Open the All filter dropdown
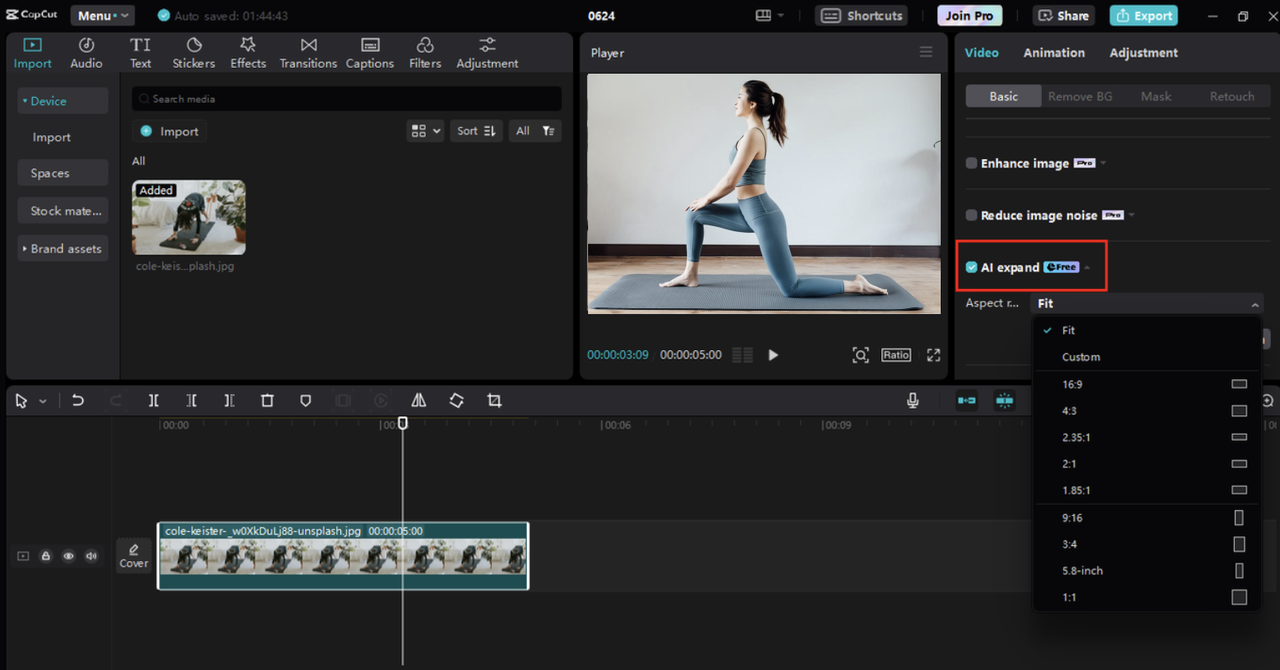The width and height of the screenshot is (1280, 670). point(535,131)
